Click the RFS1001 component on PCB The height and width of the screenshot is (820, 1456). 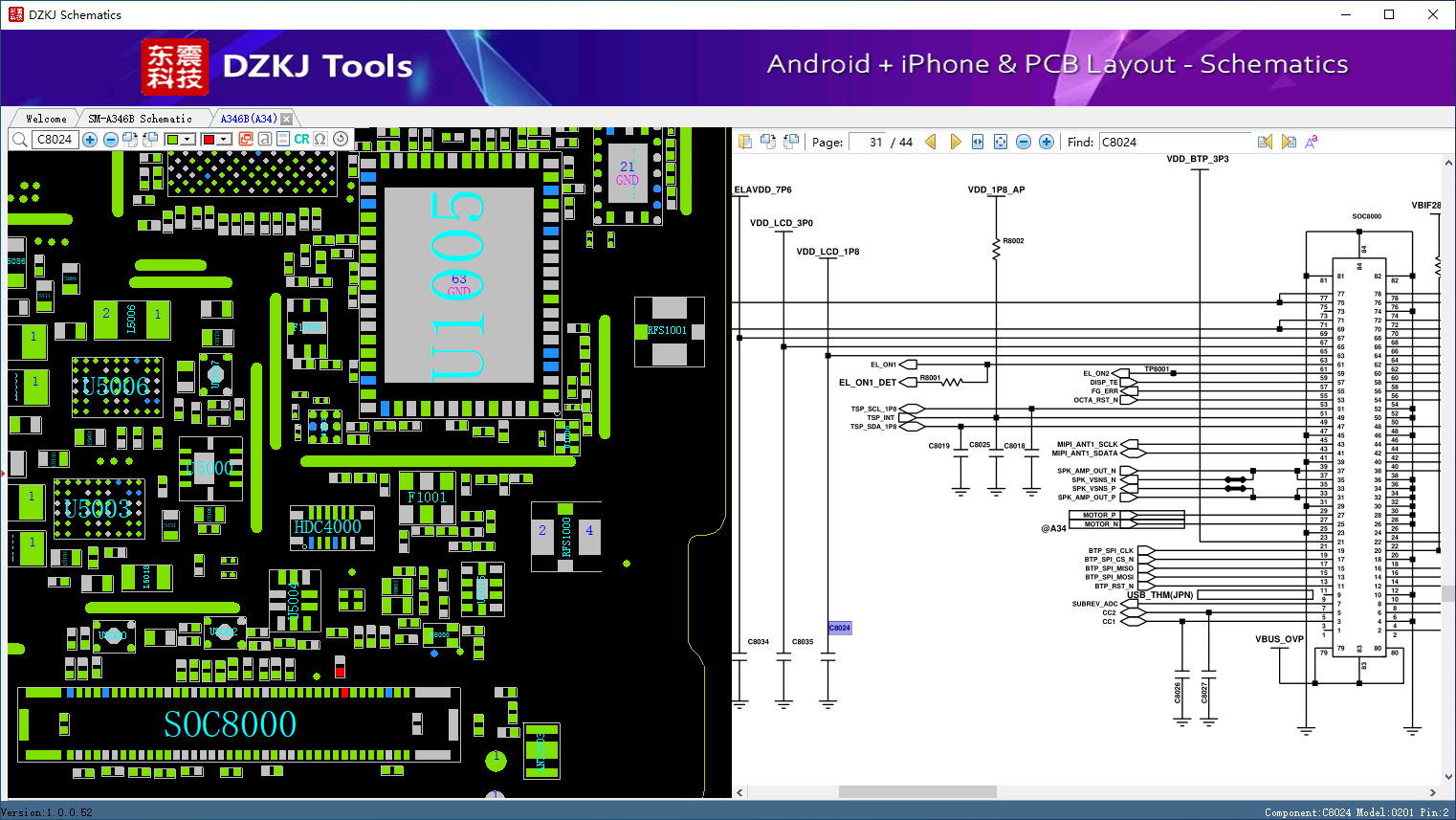tap(669, 331)
